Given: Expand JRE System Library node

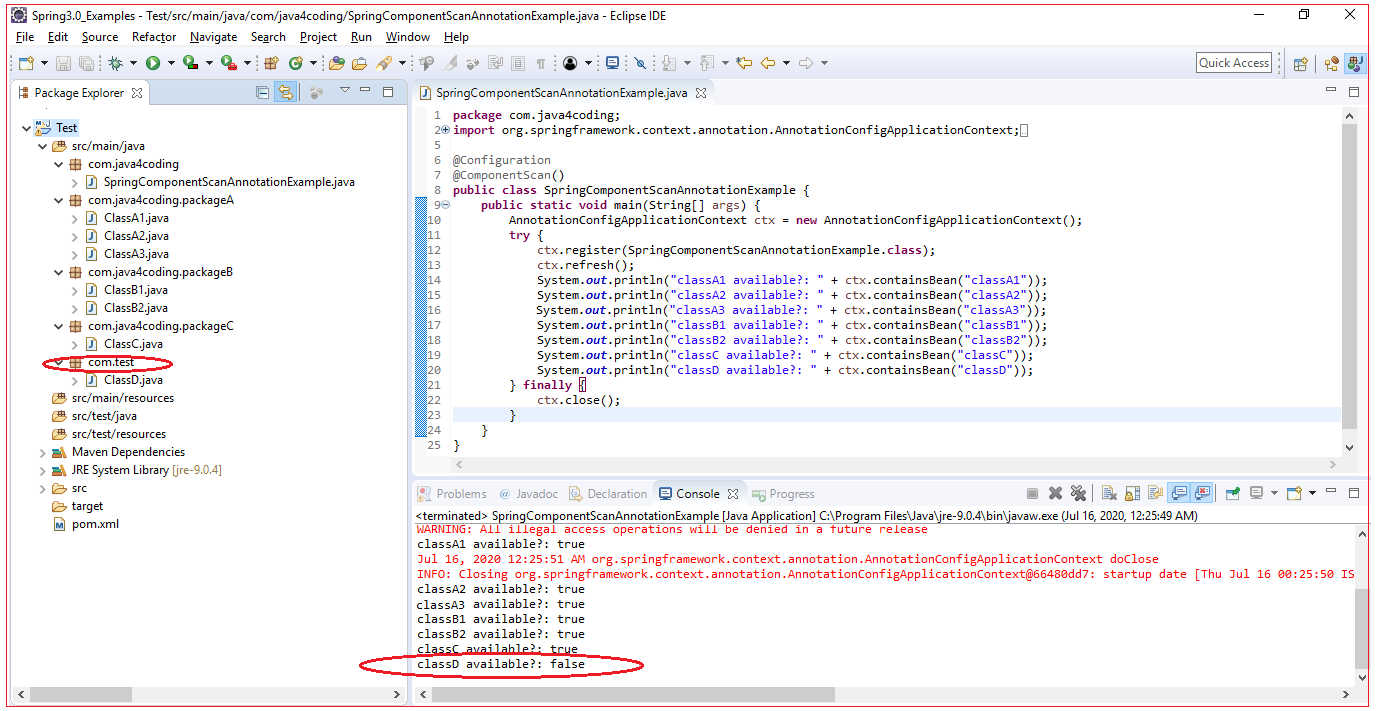Looking at the screenshot, I should (42, 470).
